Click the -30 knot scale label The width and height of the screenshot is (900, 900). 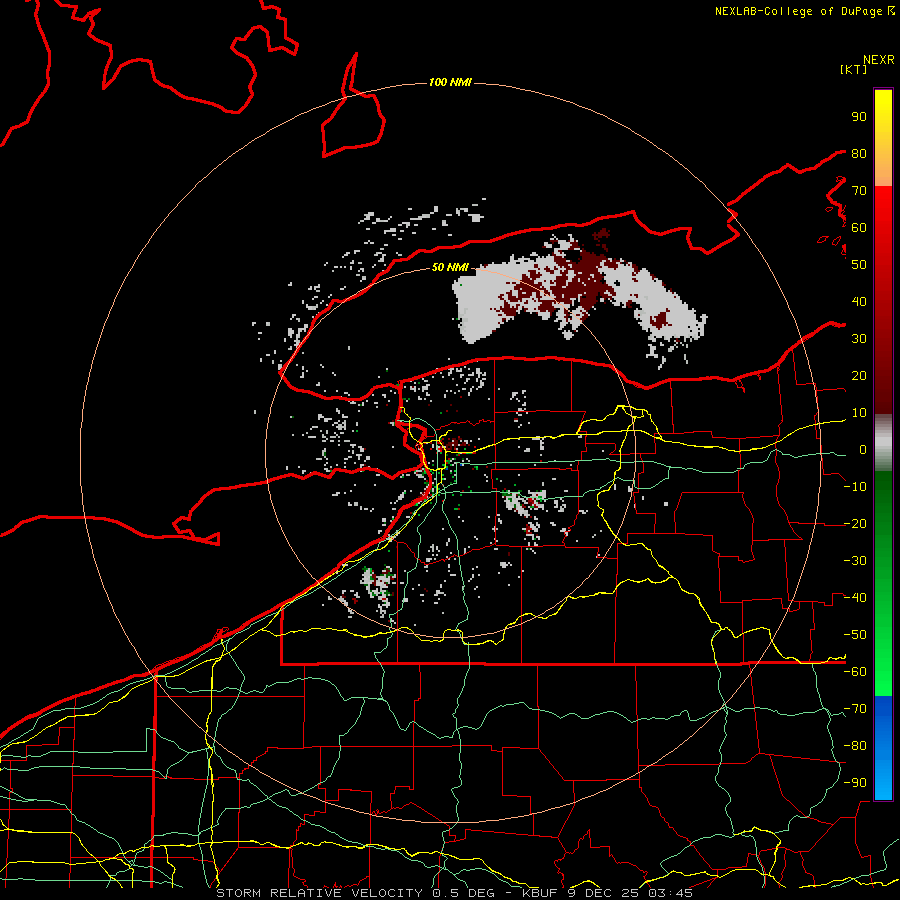[855, 561]
